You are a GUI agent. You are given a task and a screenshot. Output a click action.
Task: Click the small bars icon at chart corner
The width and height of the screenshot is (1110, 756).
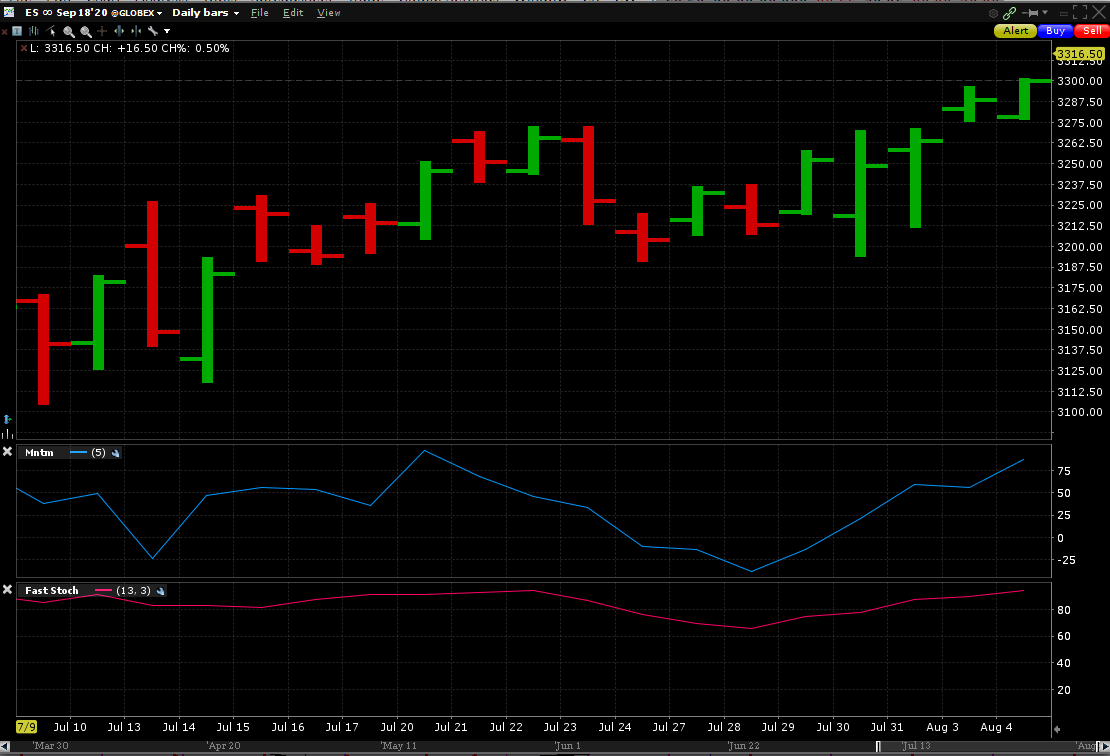(7, 434)
